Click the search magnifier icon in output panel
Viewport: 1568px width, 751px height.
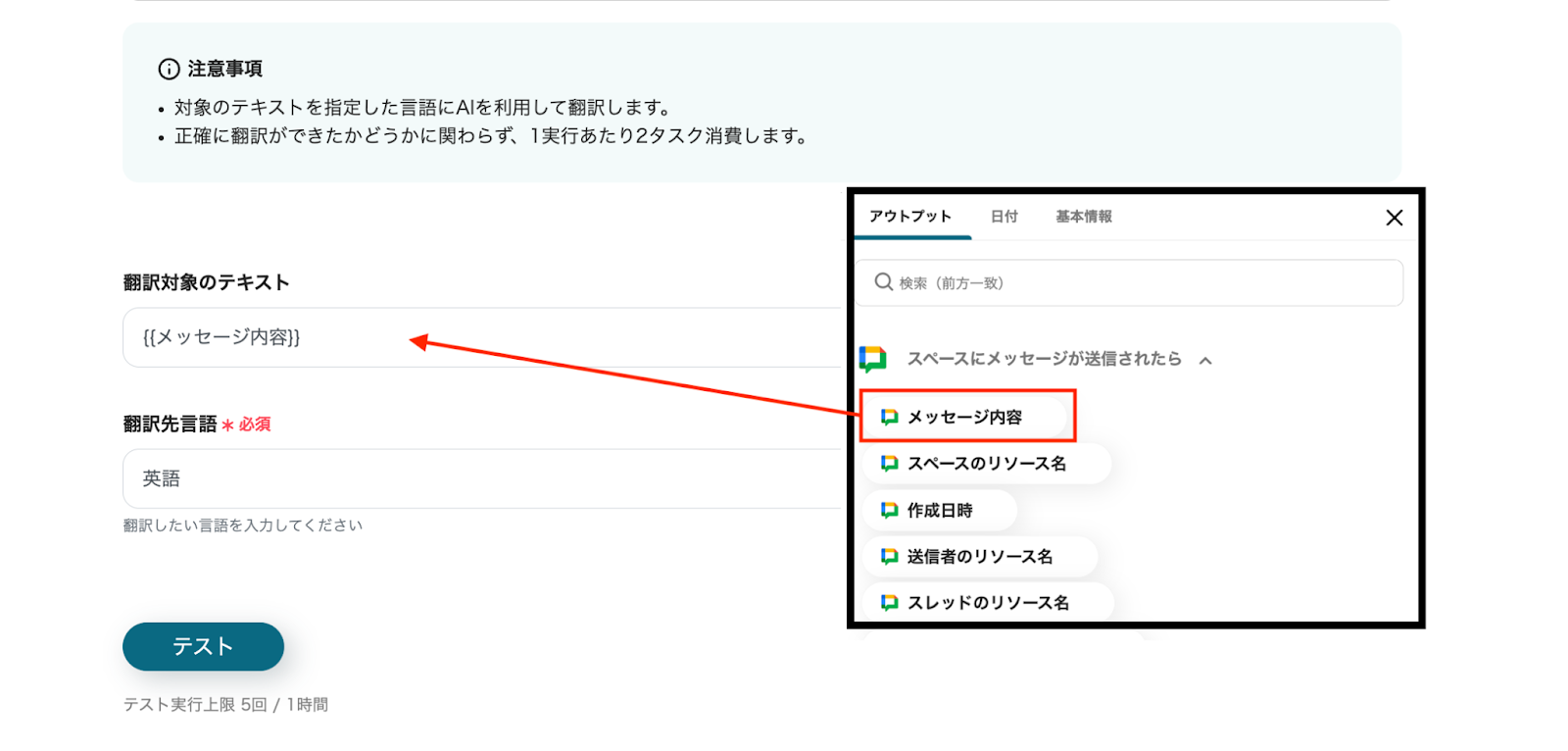point(884,282)
